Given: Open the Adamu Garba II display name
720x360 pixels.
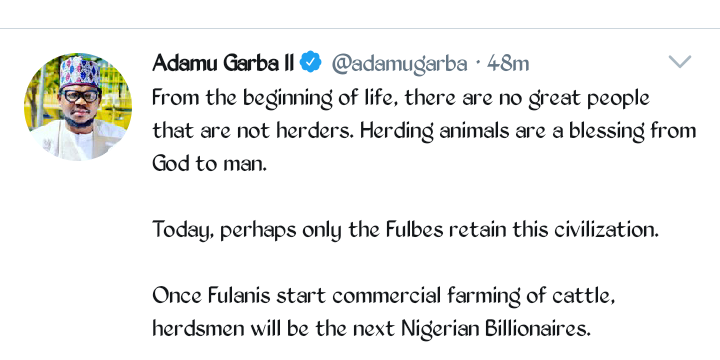Looking at the screenshot, I should (x=223, y=63).
